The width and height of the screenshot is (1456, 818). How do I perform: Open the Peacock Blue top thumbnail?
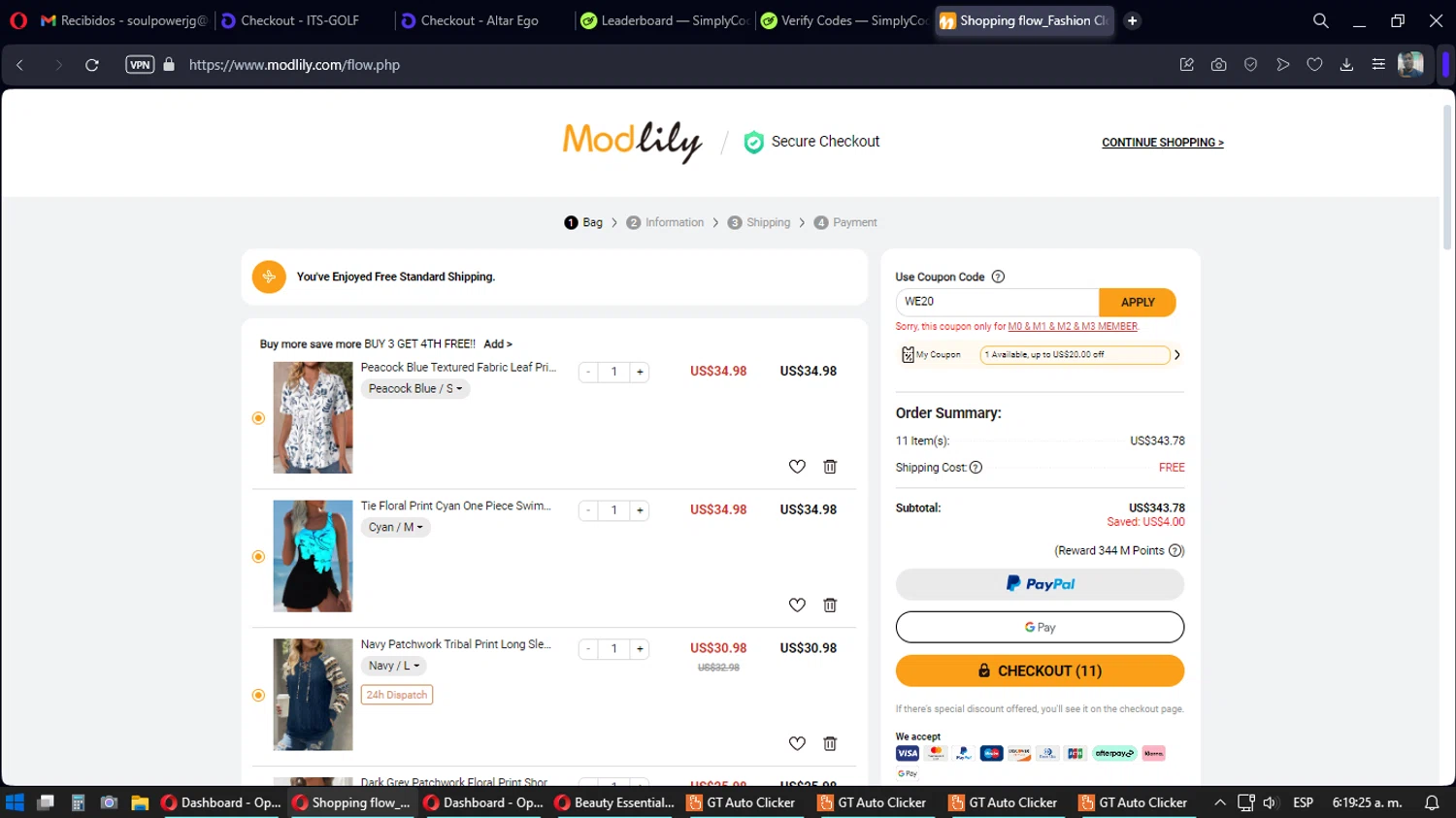[x=313, y=417]
